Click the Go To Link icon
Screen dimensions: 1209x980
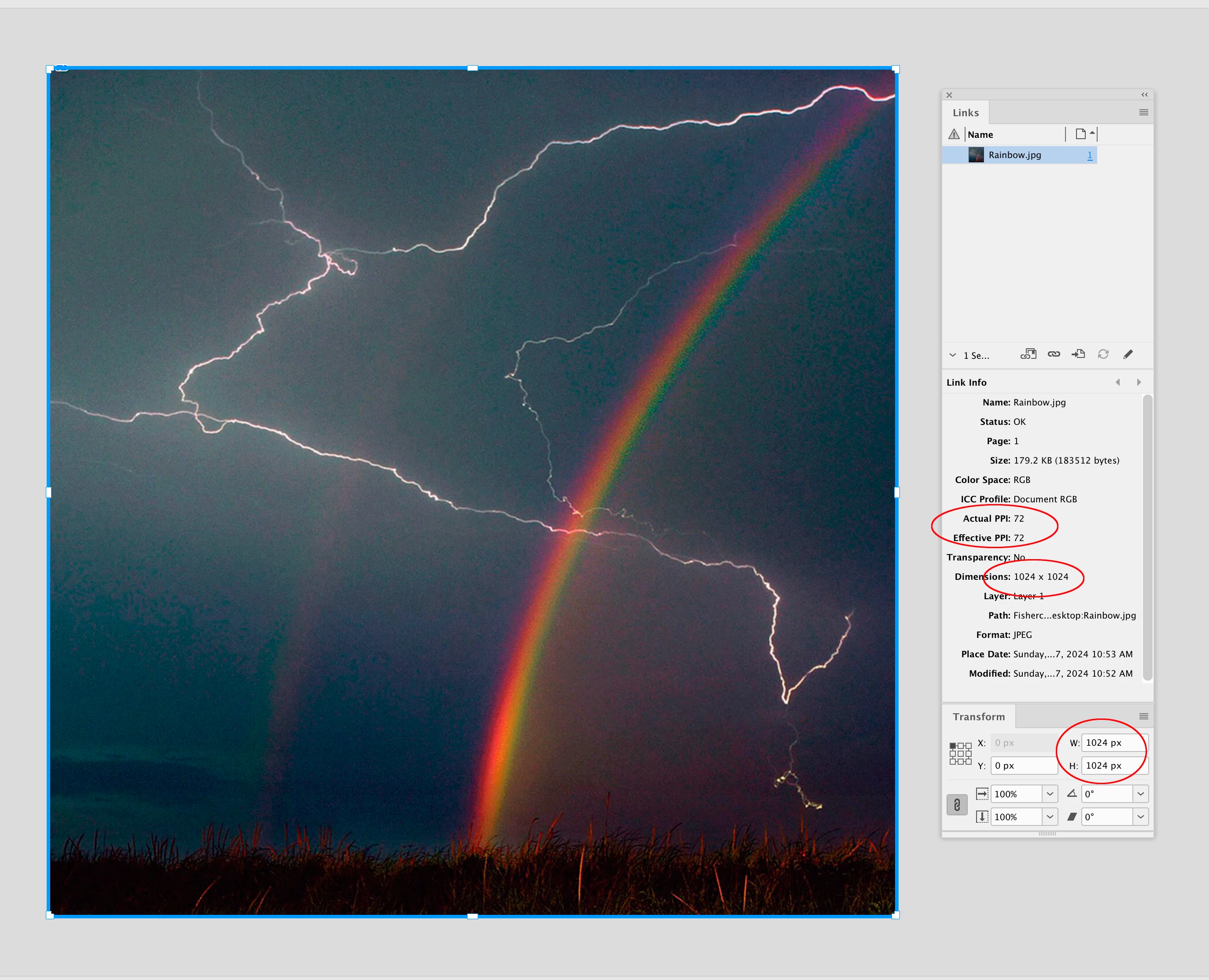tap(1078, 354)
